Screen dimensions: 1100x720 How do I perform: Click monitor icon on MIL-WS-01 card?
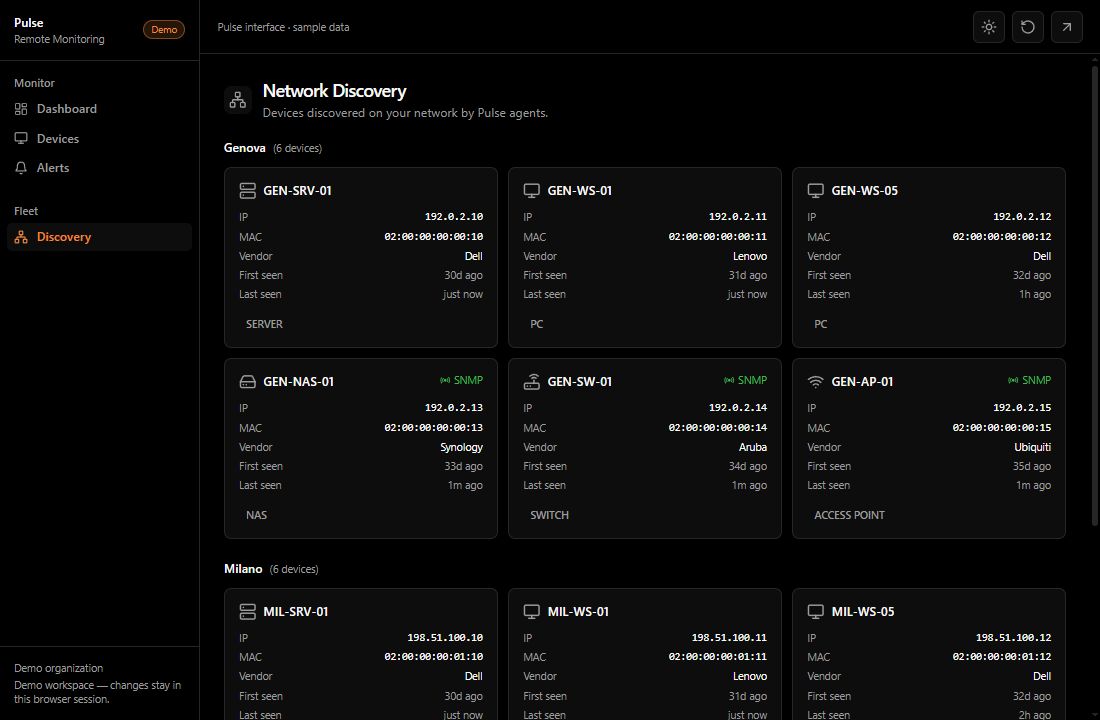click(532, 611)
